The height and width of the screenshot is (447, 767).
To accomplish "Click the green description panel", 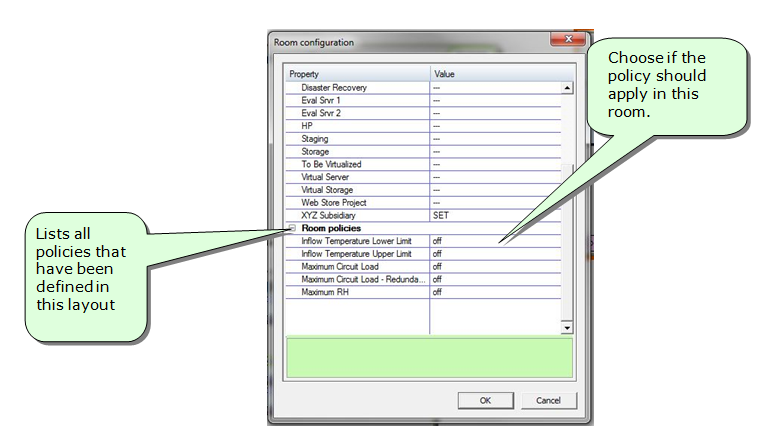I will click(x=429, y=357).
